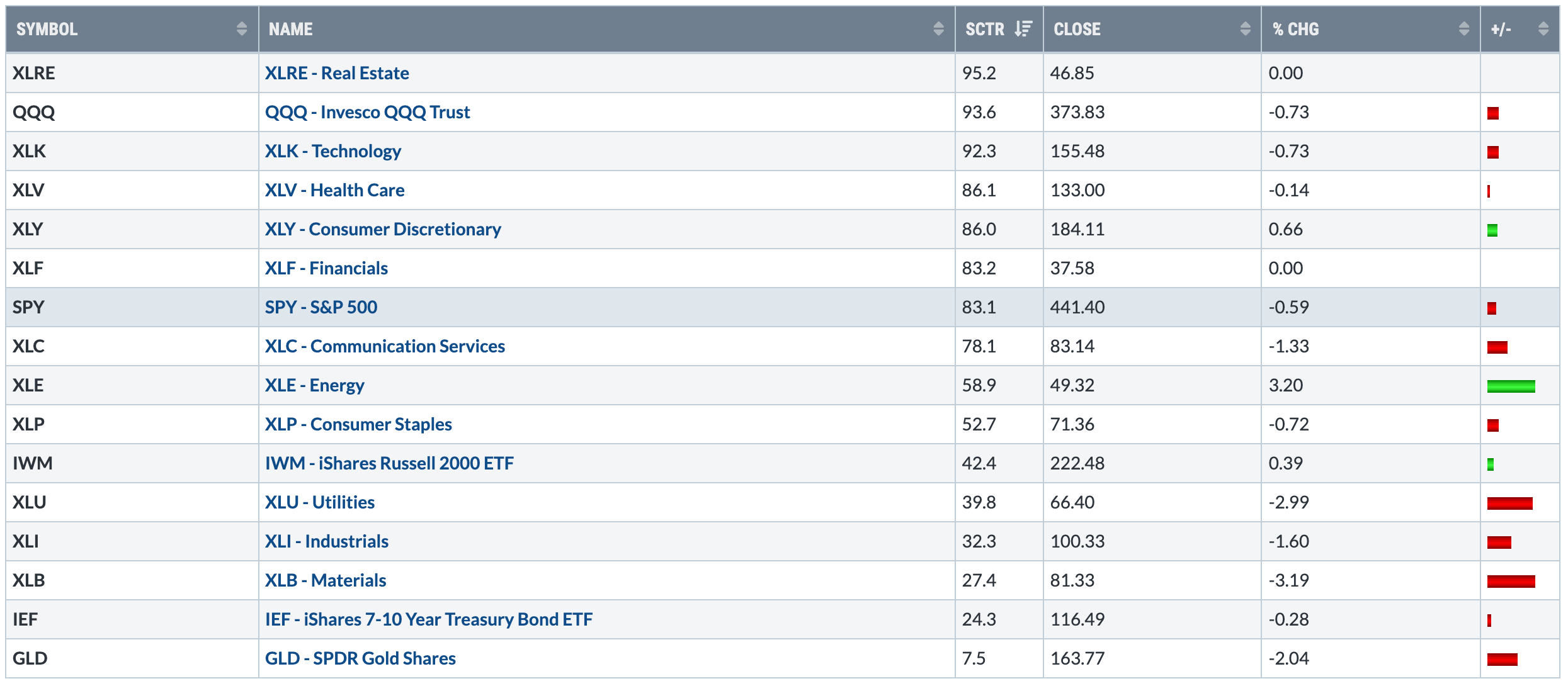Select the XLU symbol cell
1568x686 pixels.
[x=30, y=502]
